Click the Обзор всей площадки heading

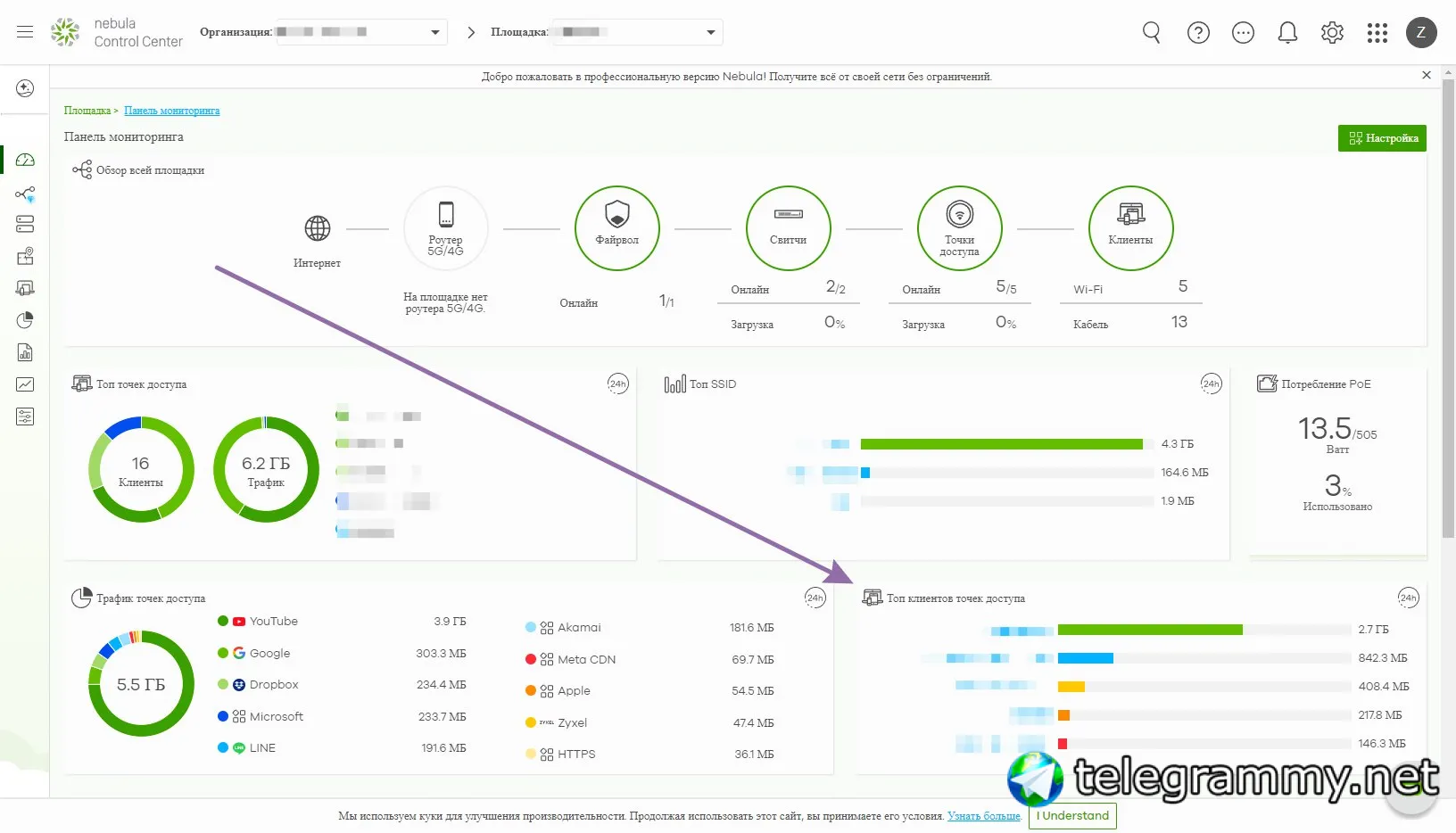pos(150,170)
